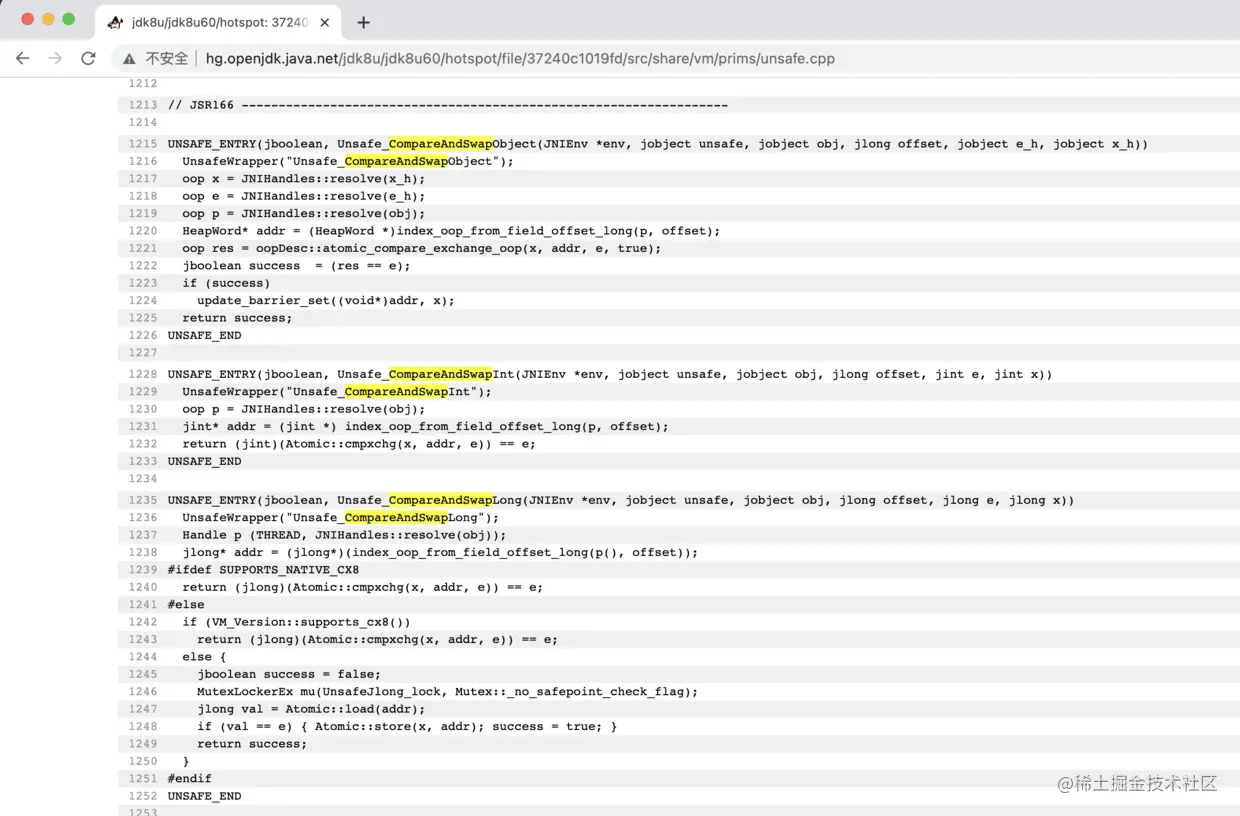Click 'Handle p (THREAD, JNIHandles::resolve(obj));' line

coord(344,535)
